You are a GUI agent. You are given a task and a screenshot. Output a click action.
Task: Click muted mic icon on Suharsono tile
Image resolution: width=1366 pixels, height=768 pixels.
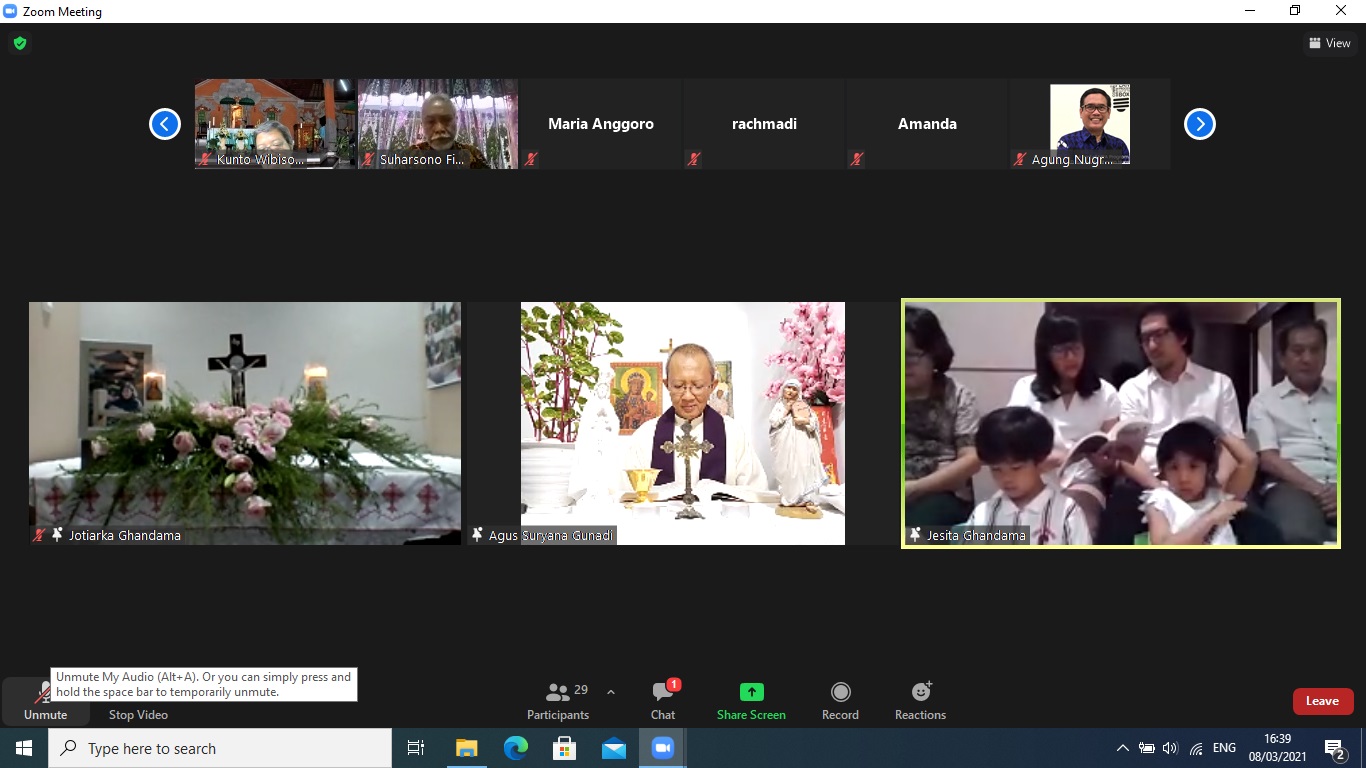368,159
